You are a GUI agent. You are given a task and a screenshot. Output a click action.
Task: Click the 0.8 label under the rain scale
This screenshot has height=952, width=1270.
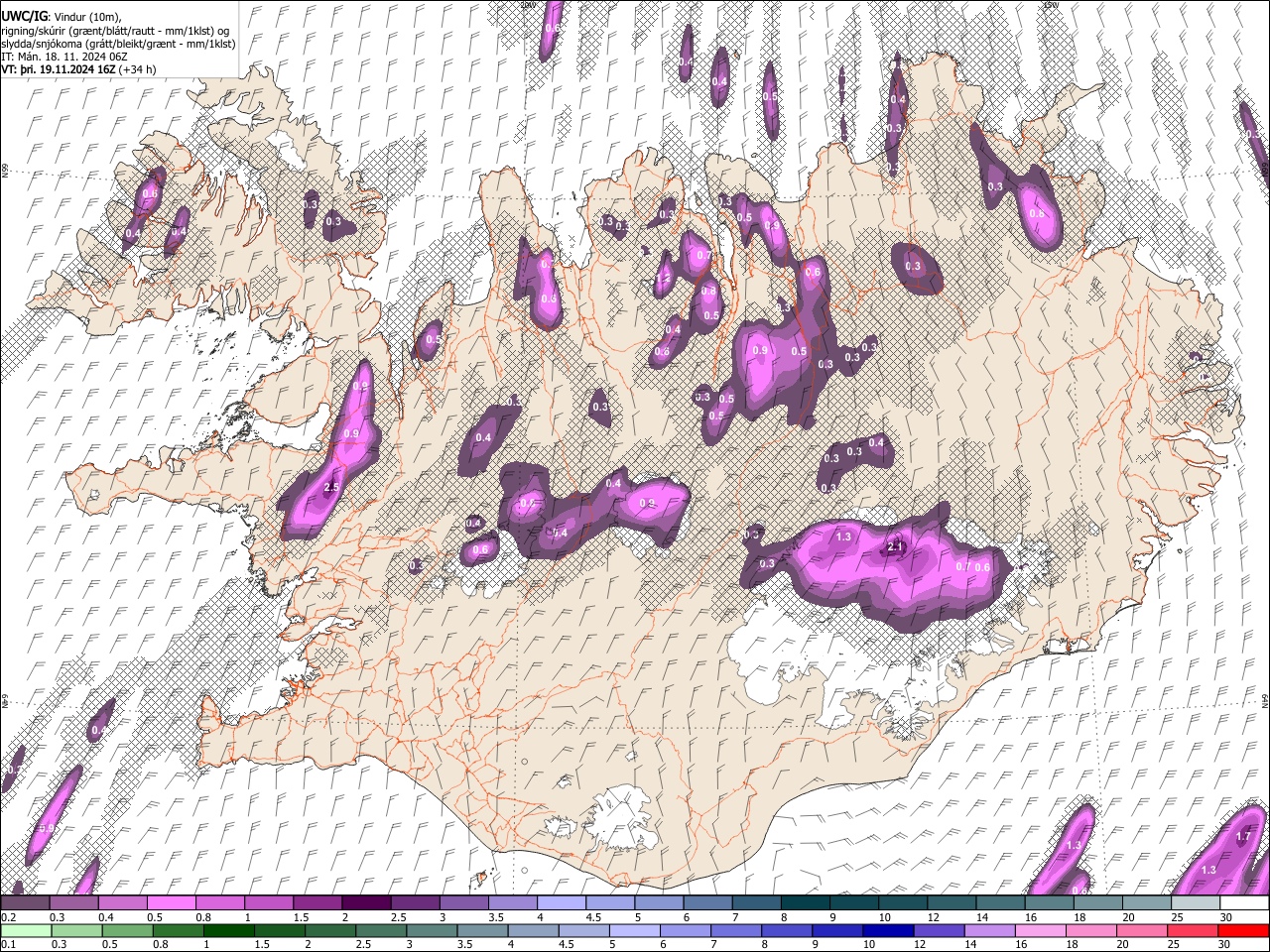pyautogui.click(x=161, y=944)
